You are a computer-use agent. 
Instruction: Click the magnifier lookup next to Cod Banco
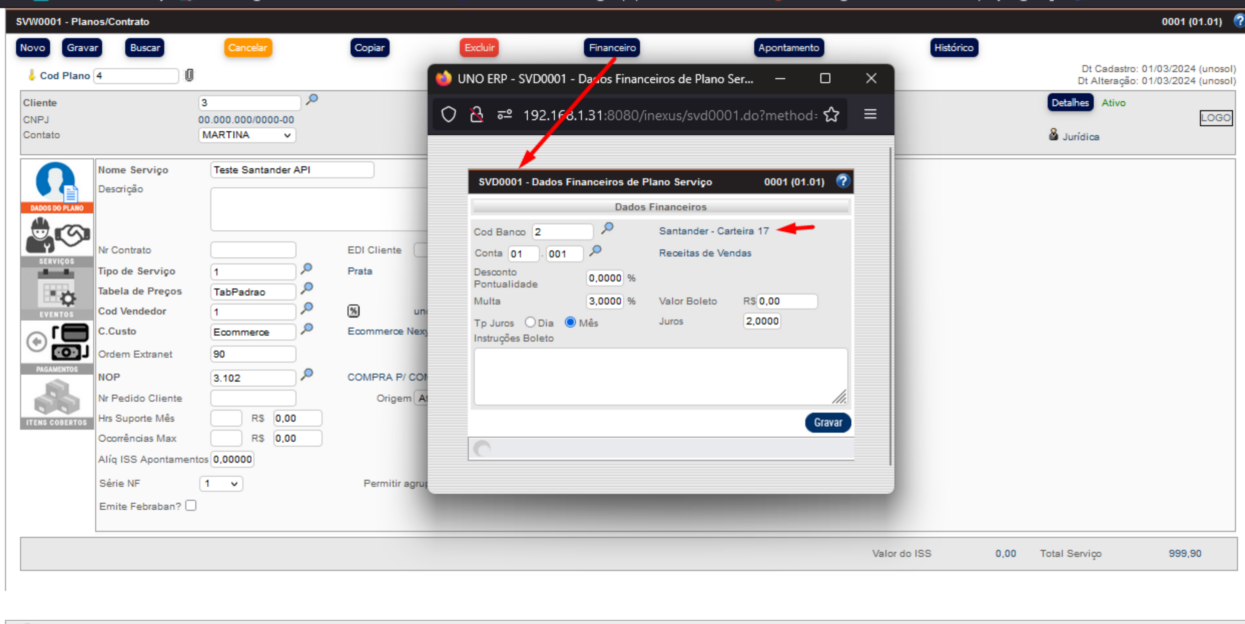(x=607, y=229)
